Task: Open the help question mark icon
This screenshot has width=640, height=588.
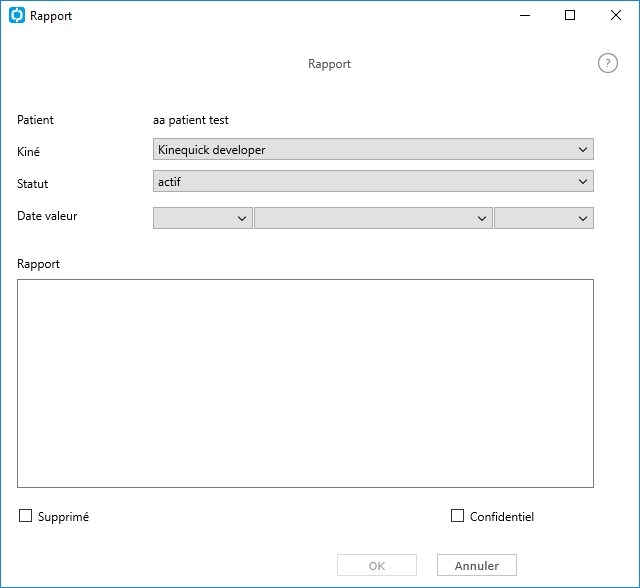Action: [x=608, y=64]
